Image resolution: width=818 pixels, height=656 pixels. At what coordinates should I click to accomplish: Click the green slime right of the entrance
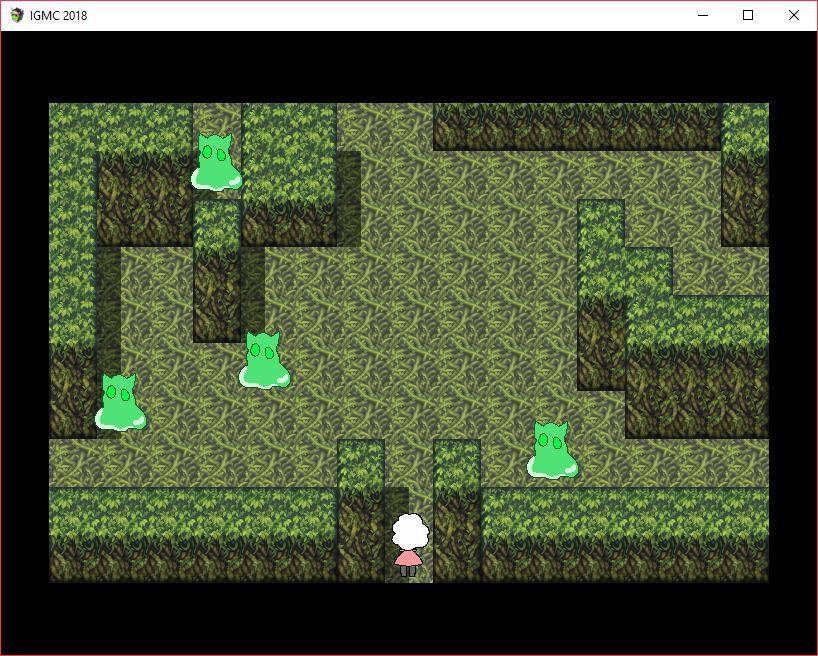(552, 450)
